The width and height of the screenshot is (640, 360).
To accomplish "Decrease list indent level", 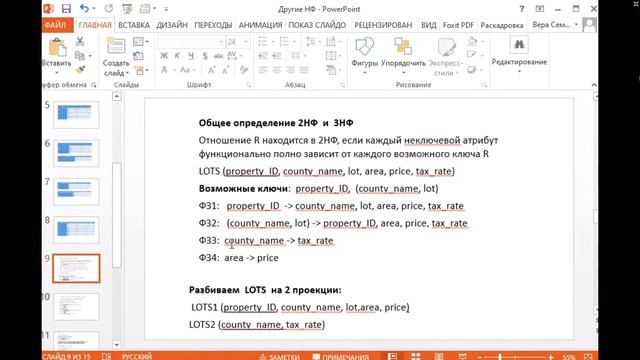I will pos(263,56).
